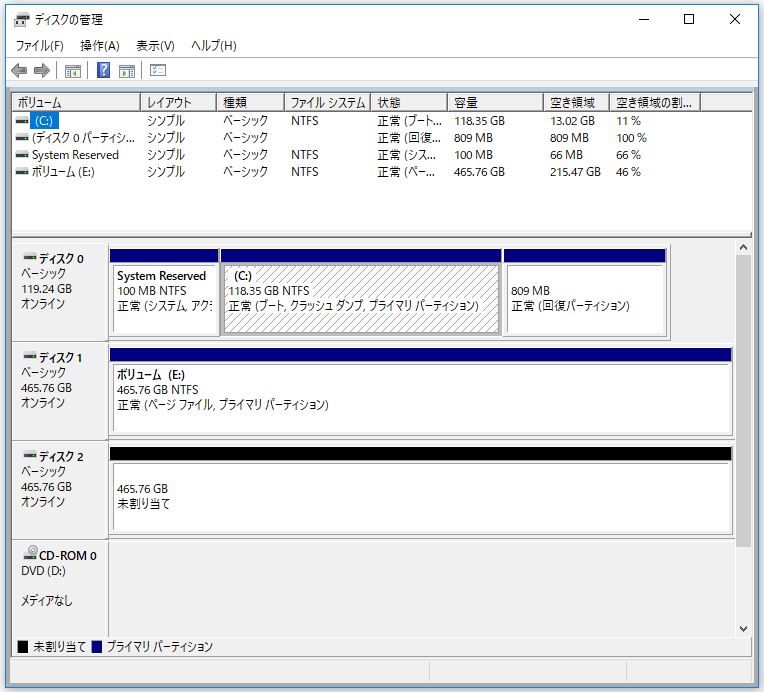The height and width of the screenshot is (692, 764).
Task: Click the drive icon of the ボリューム (E:) row
Action: coord(22,172)
